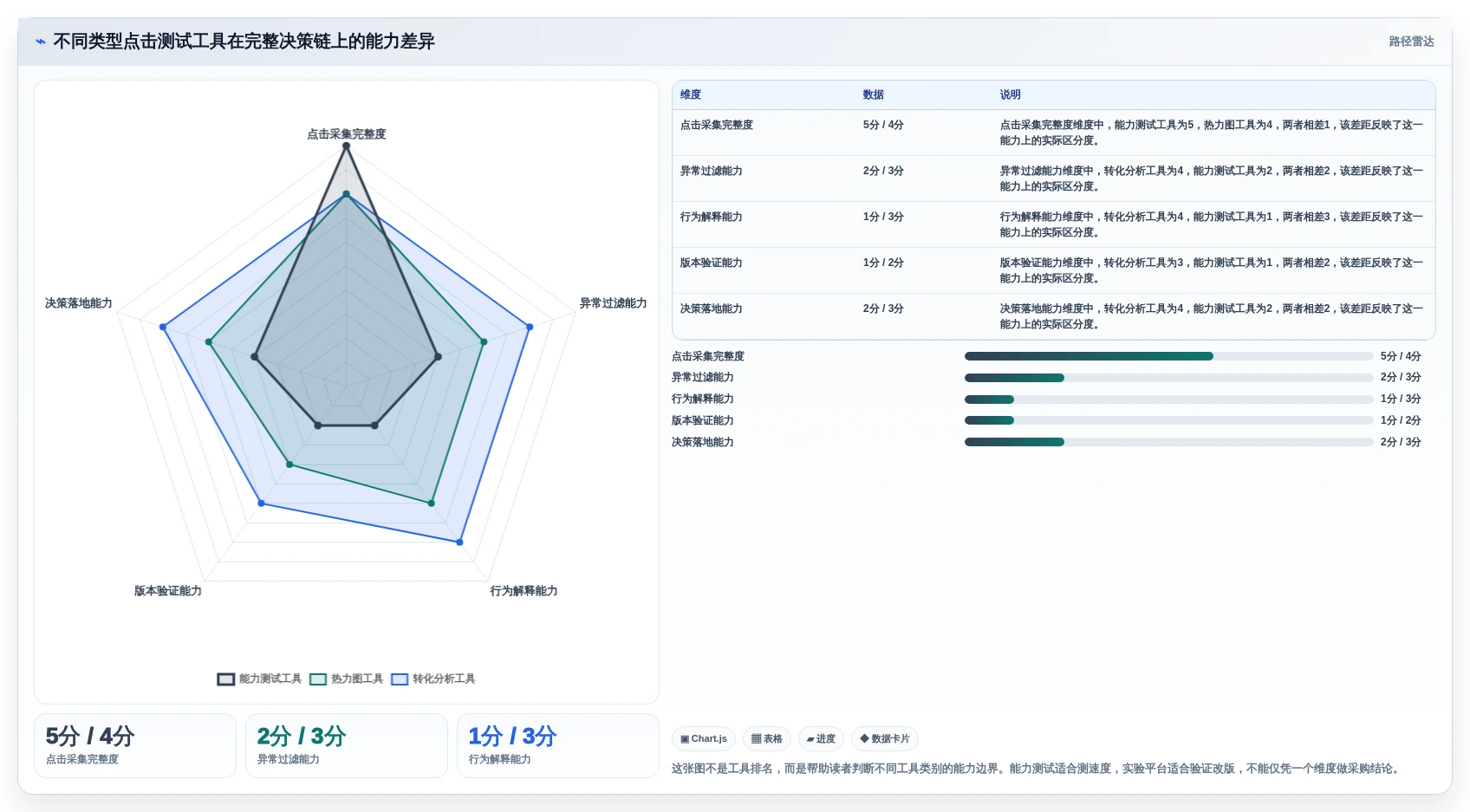Click the 1分 / 2分 value in the table

click(883, 263)
